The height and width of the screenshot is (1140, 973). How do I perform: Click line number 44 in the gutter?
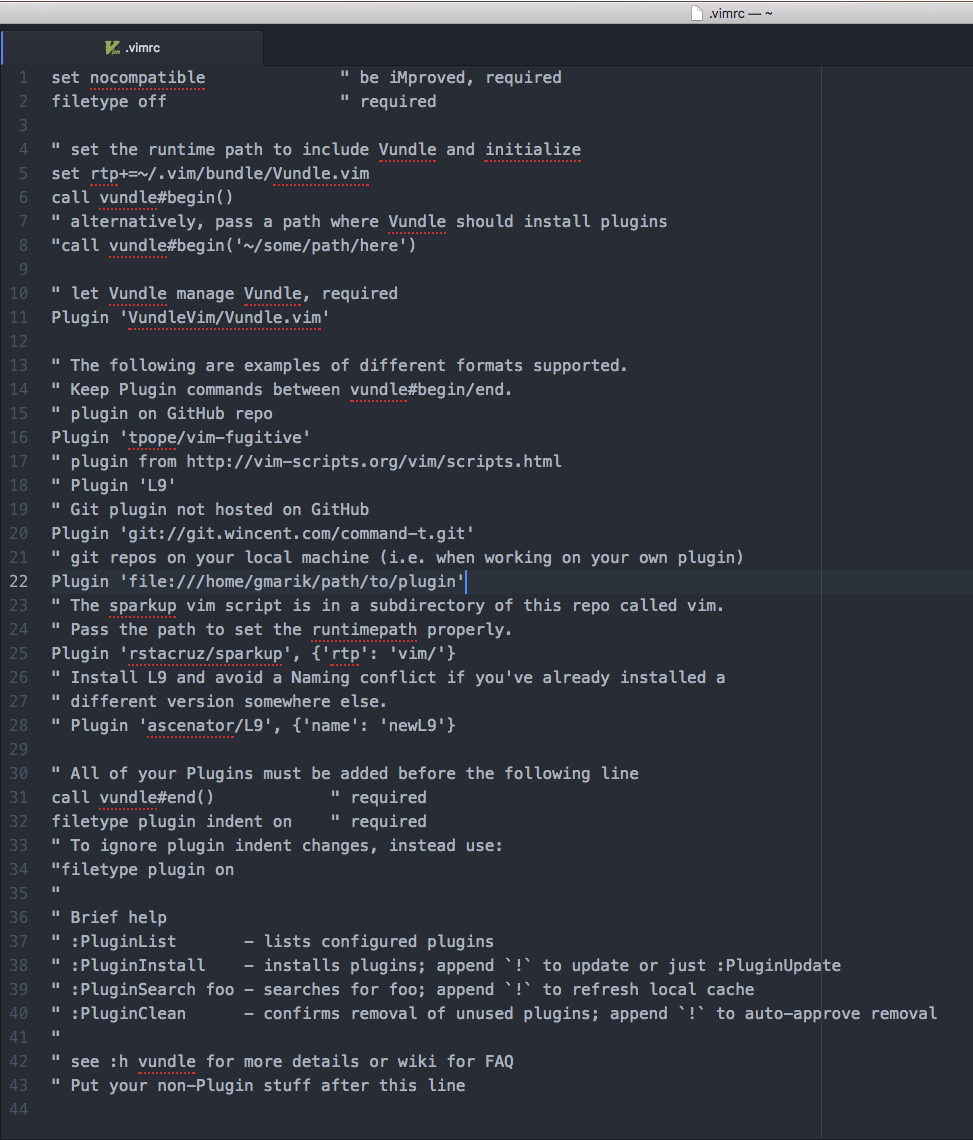click(19, 1109)
